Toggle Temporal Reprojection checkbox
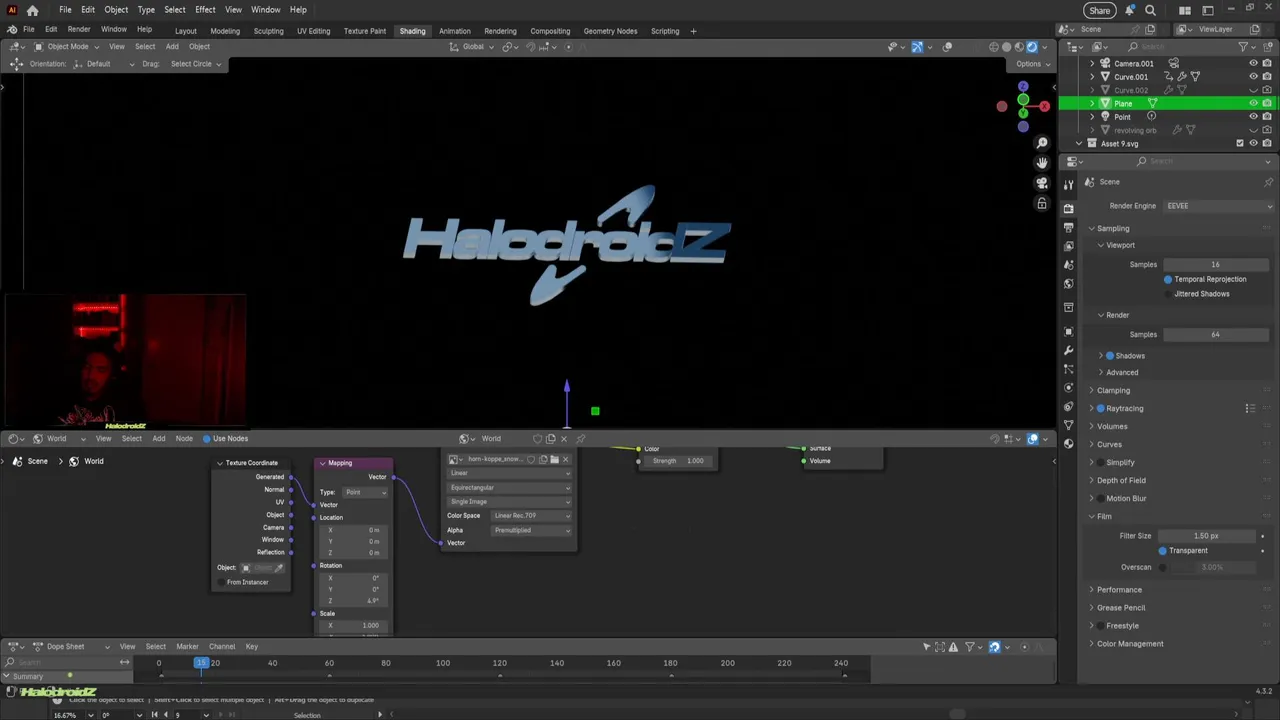This screenshot has width=1280, height=720. point(1168,279)
